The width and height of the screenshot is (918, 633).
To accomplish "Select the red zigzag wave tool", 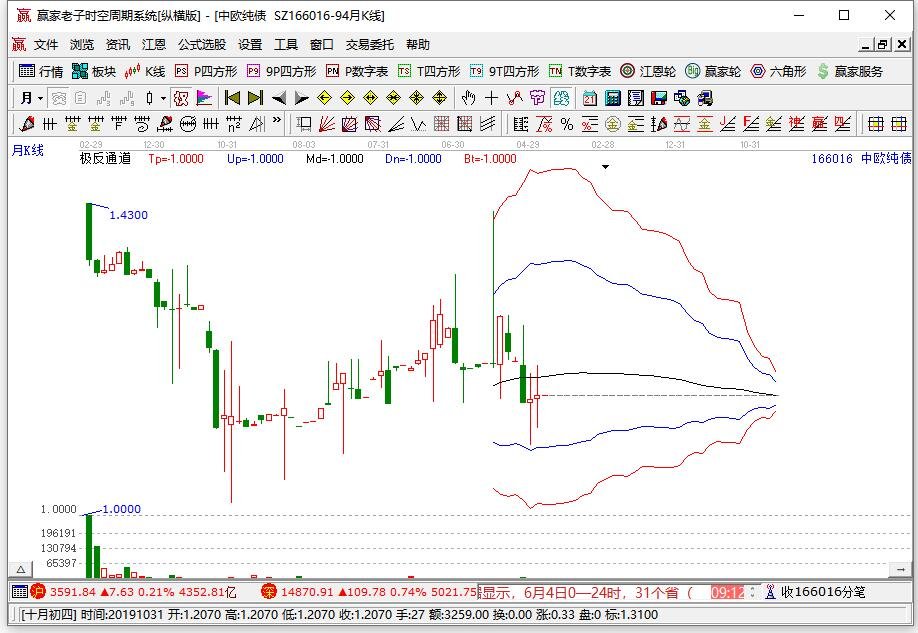I will (515, 98).
